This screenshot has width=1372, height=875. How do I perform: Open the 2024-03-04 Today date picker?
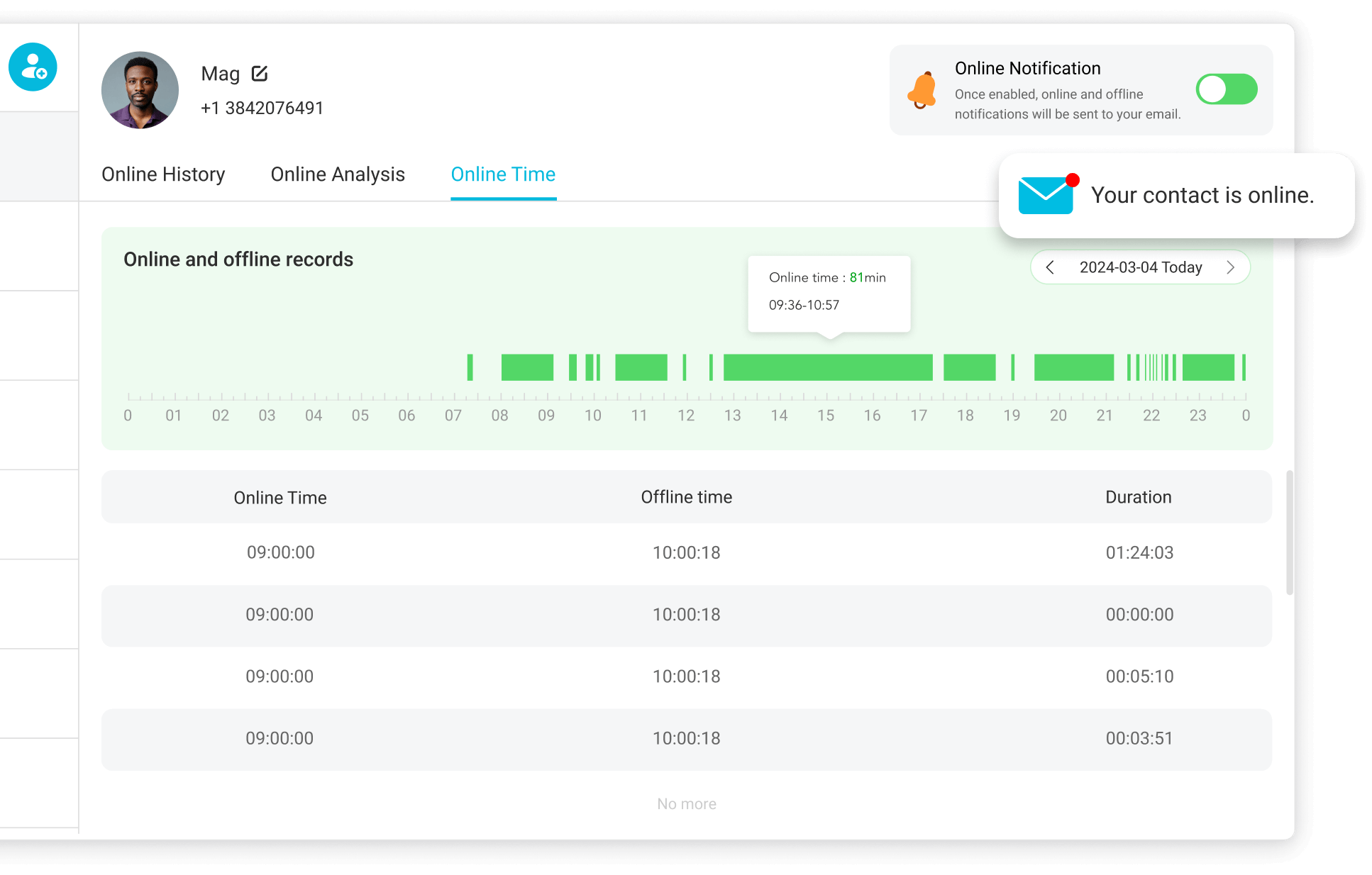[1141, 267]
